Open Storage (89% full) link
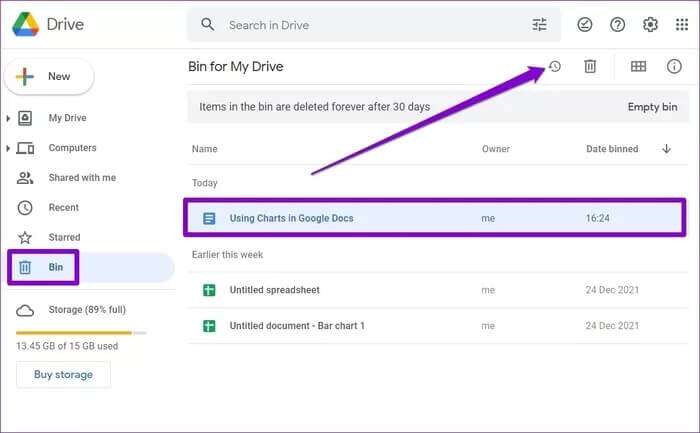This screenshot has height=433, width=700. click(x=87, y=310)
